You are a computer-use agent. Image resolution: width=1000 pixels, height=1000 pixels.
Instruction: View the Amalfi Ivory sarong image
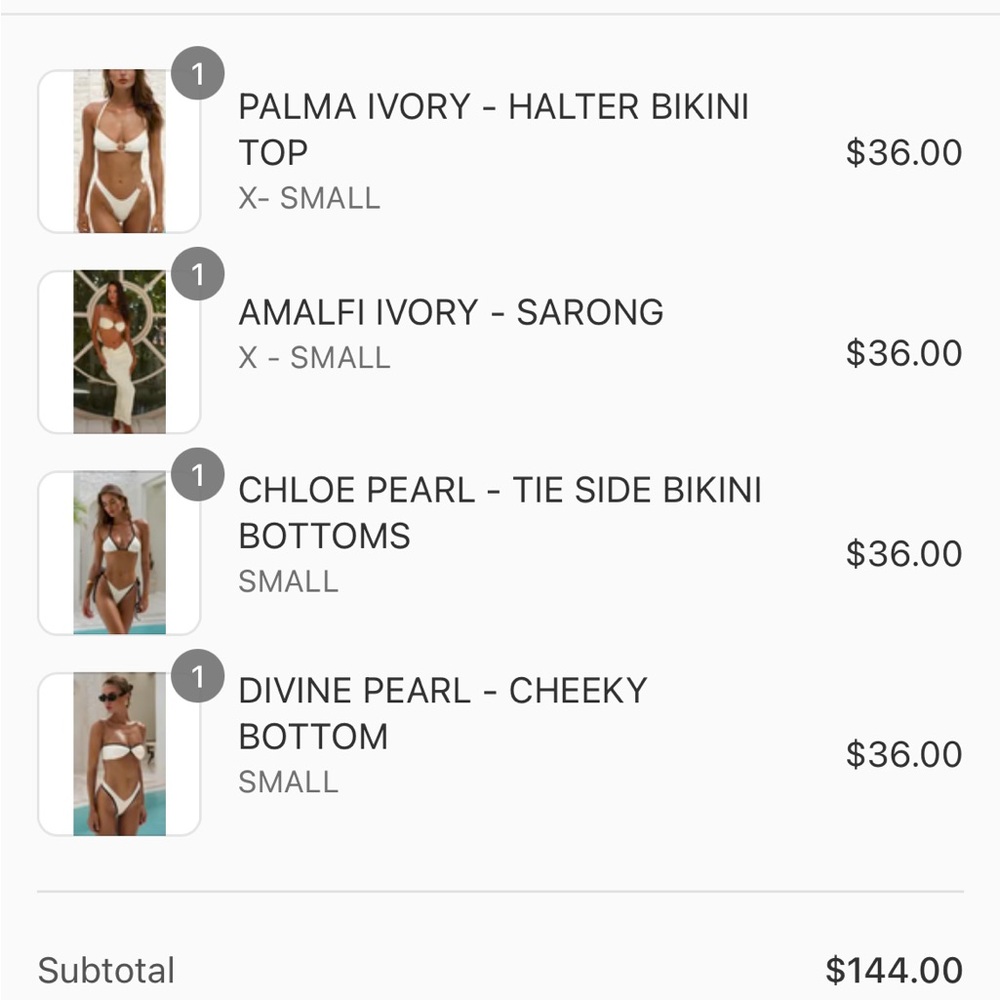click(118, 350)
